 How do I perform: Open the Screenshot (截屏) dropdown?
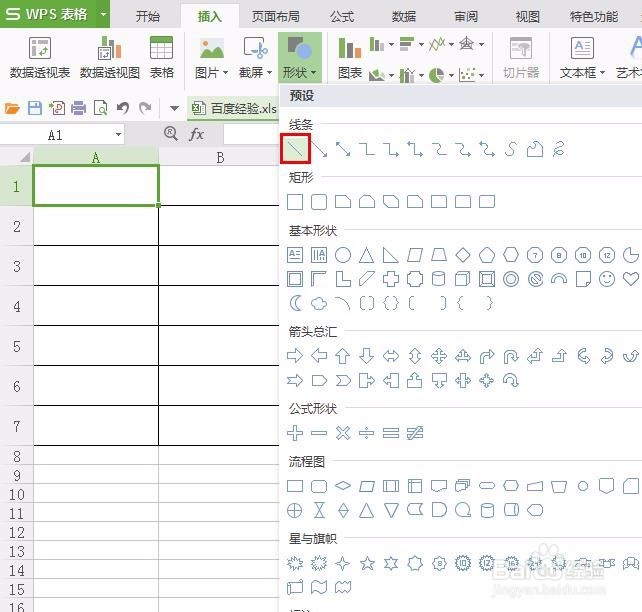(255, 58)
